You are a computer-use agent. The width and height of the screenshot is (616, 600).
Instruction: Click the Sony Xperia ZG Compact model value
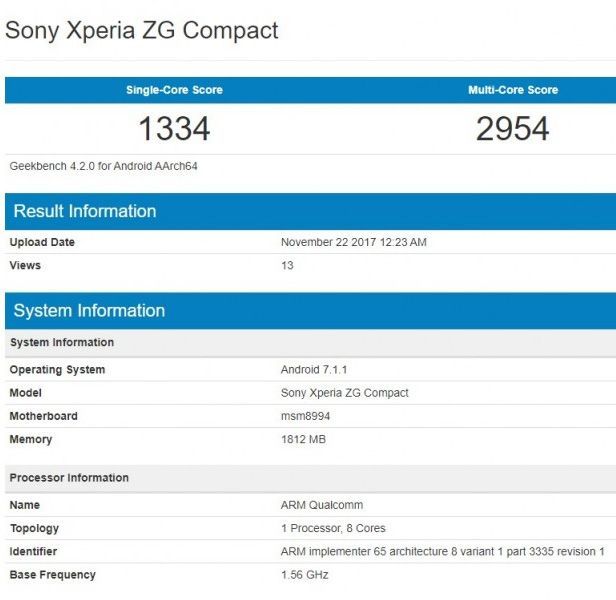tap(345, 393)
